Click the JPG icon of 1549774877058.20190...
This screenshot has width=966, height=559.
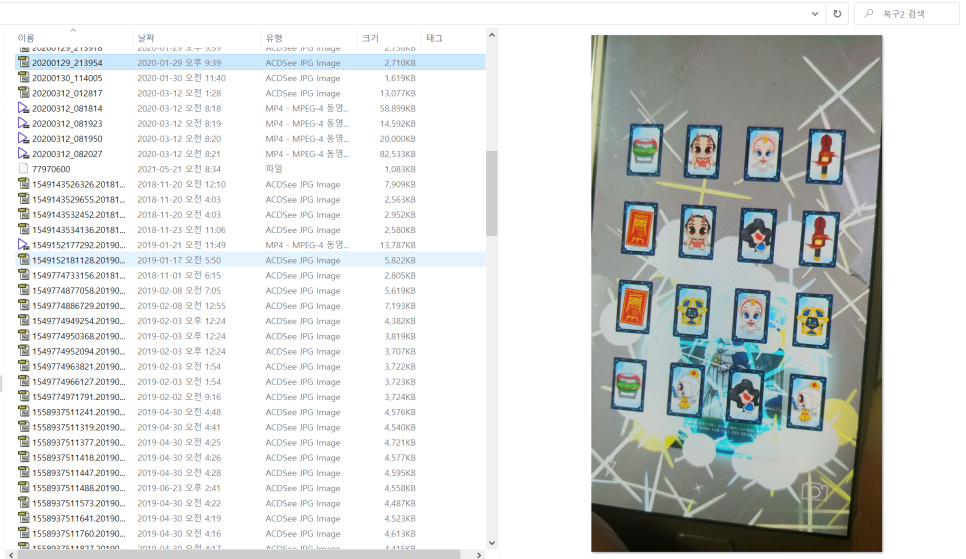23,290
